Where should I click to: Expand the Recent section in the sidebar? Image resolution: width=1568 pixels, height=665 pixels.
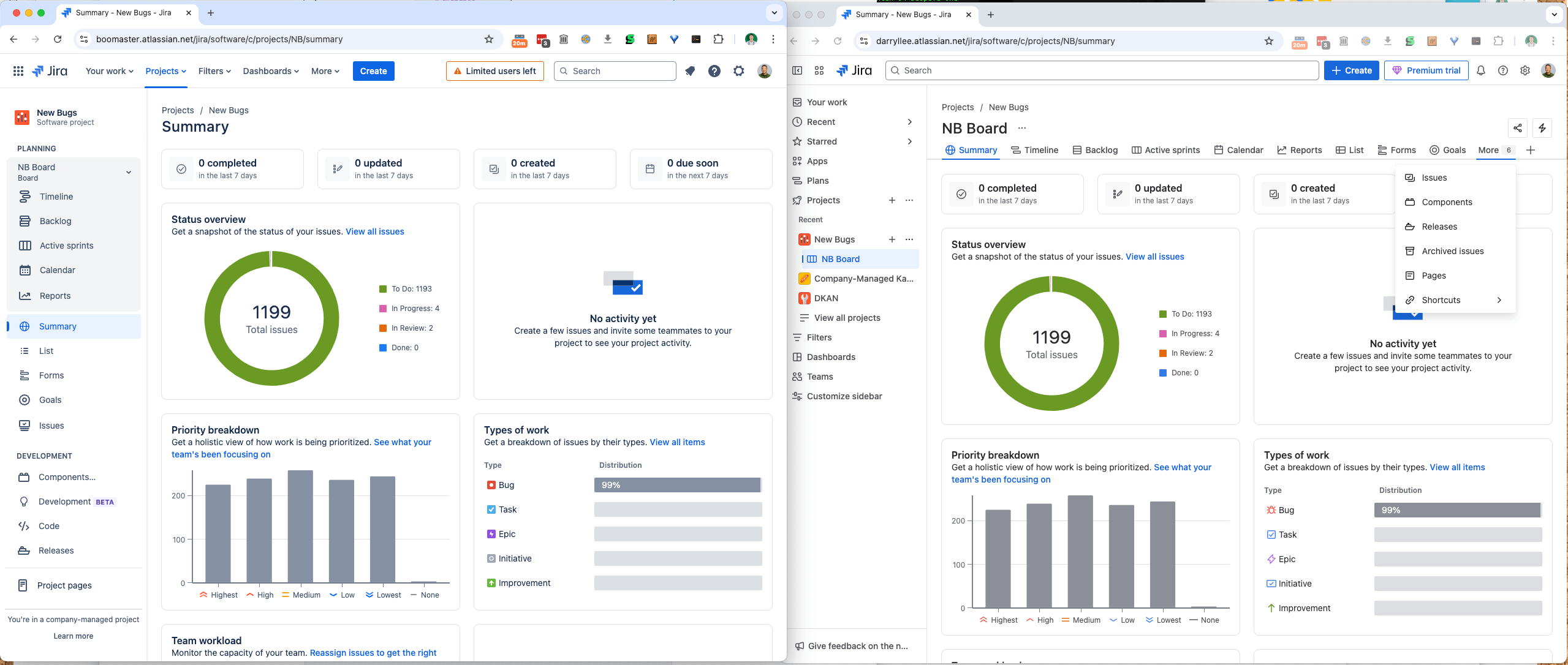pos(909,122)
